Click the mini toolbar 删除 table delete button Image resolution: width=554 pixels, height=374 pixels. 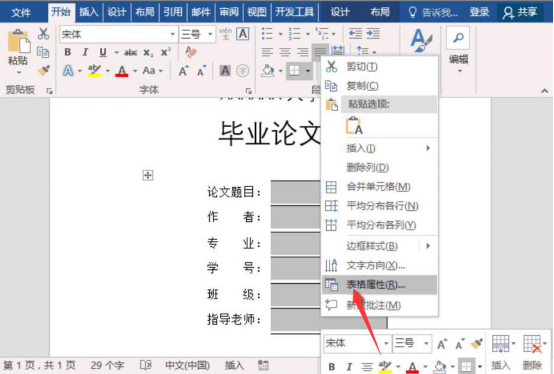click(534, 352)
